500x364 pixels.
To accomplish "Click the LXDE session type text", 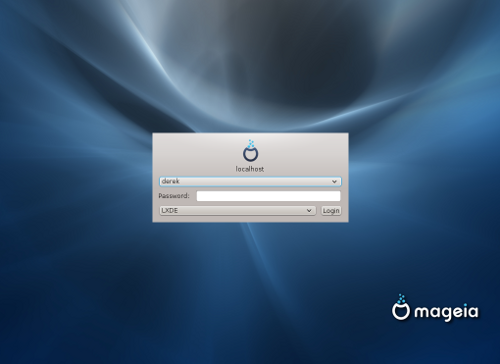I will click(x=169, y=210).
